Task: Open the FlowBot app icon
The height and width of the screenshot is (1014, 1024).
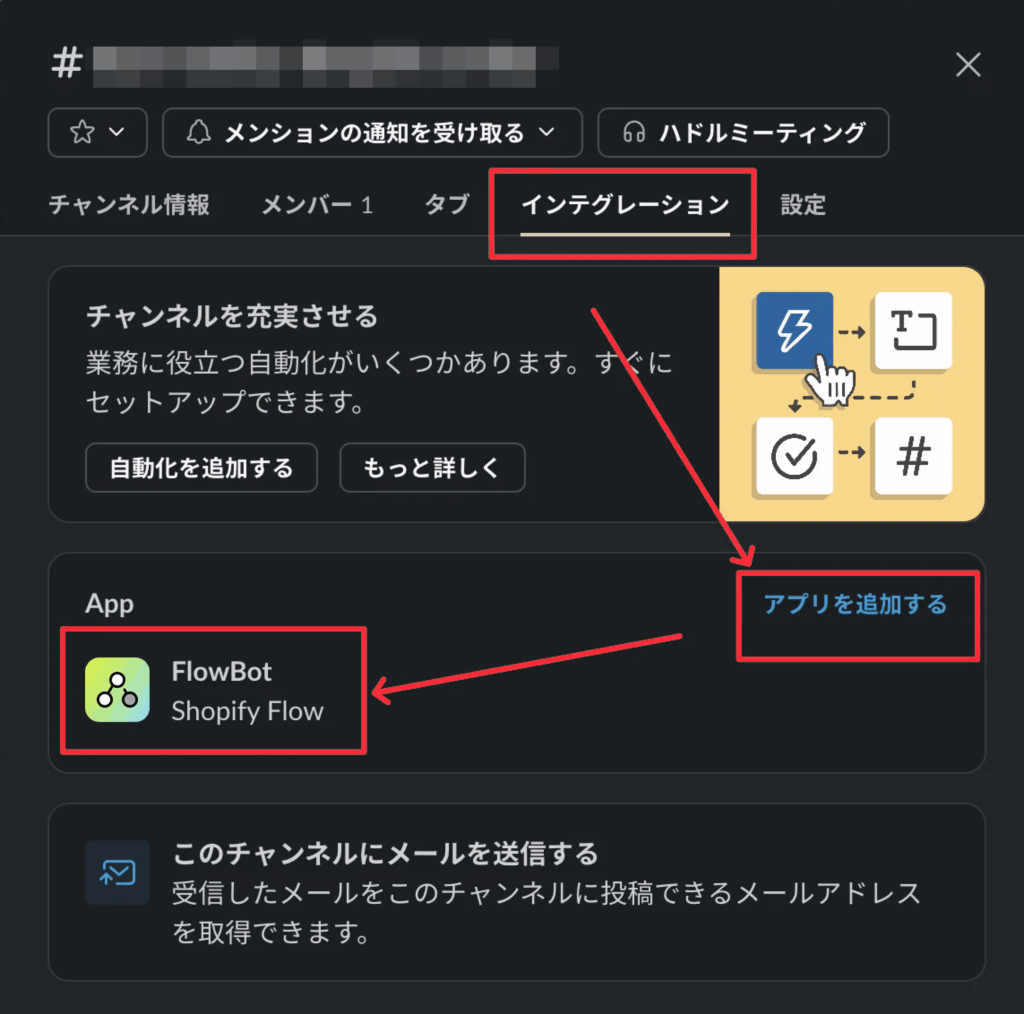Action: click(x=118, y=689)
